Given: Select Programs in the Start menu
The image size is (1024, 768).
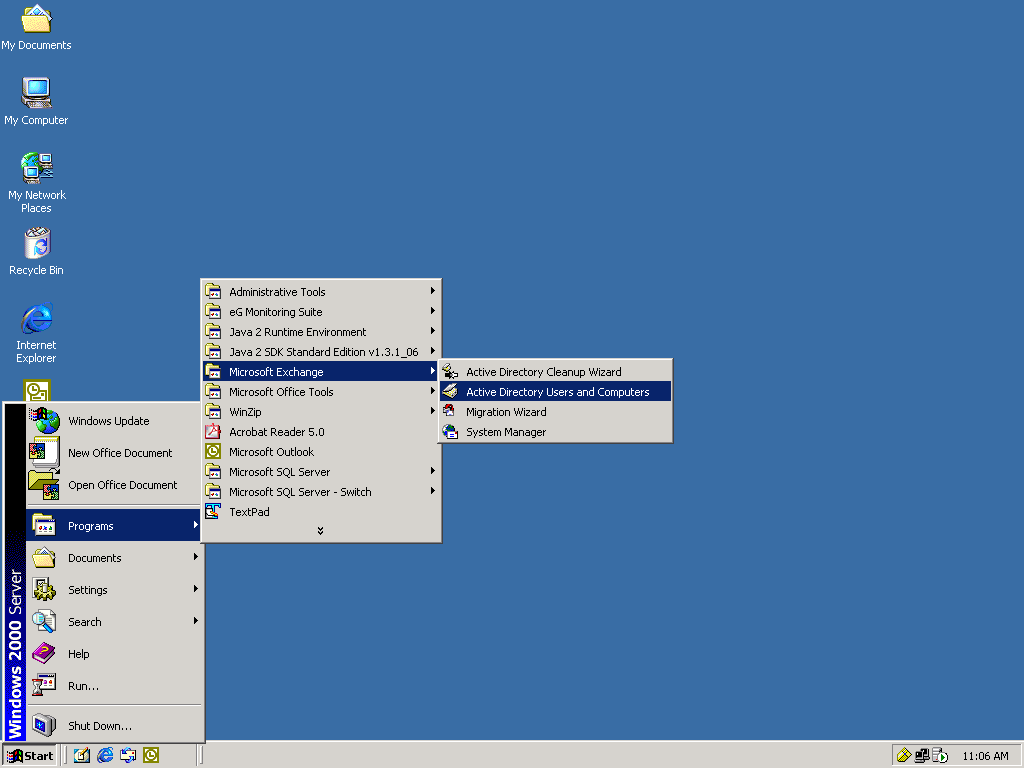Looking at the screenshot, I should [114, 526].
